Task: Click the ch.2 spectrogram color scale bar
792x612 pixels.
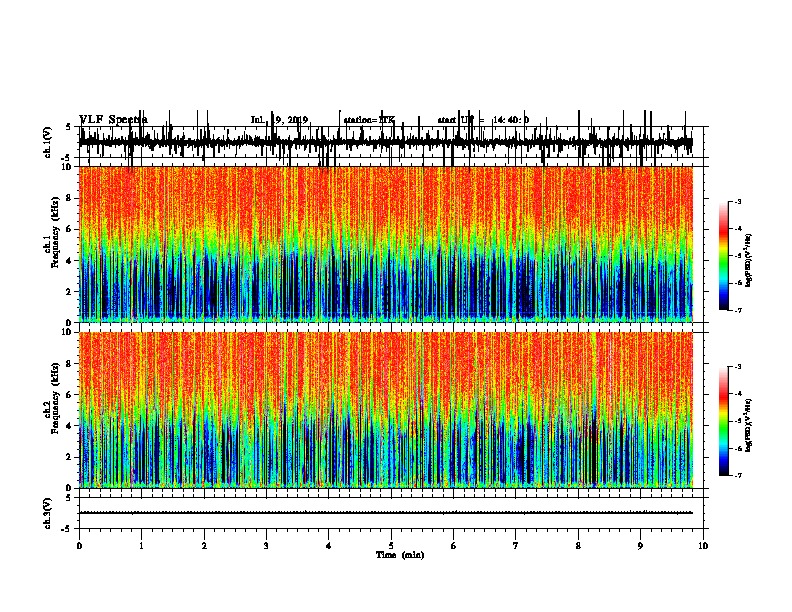Action: click(724, 421)
